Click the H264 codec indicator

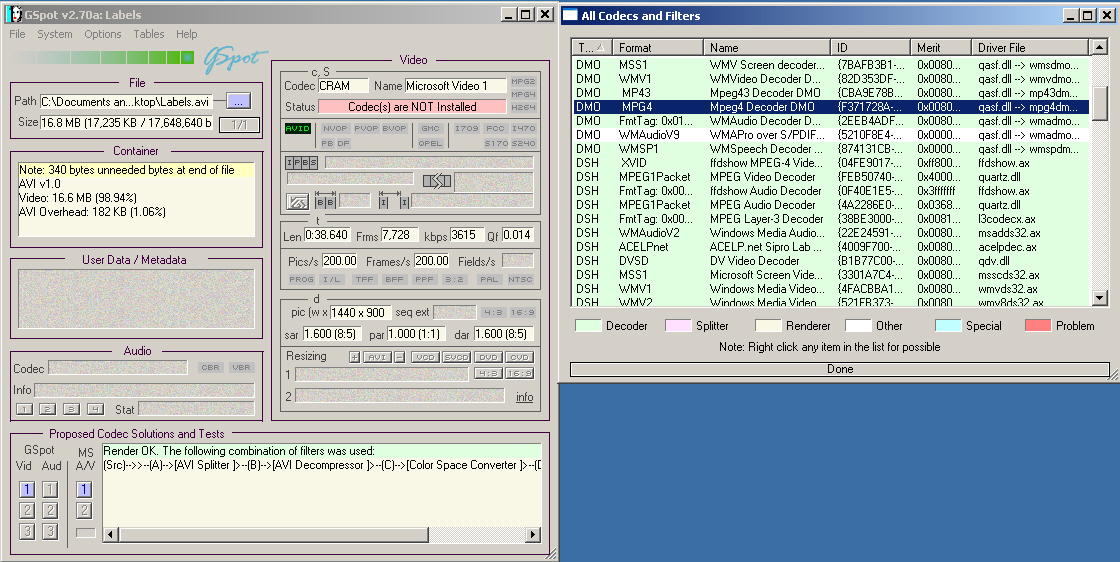tap(523, 107)
